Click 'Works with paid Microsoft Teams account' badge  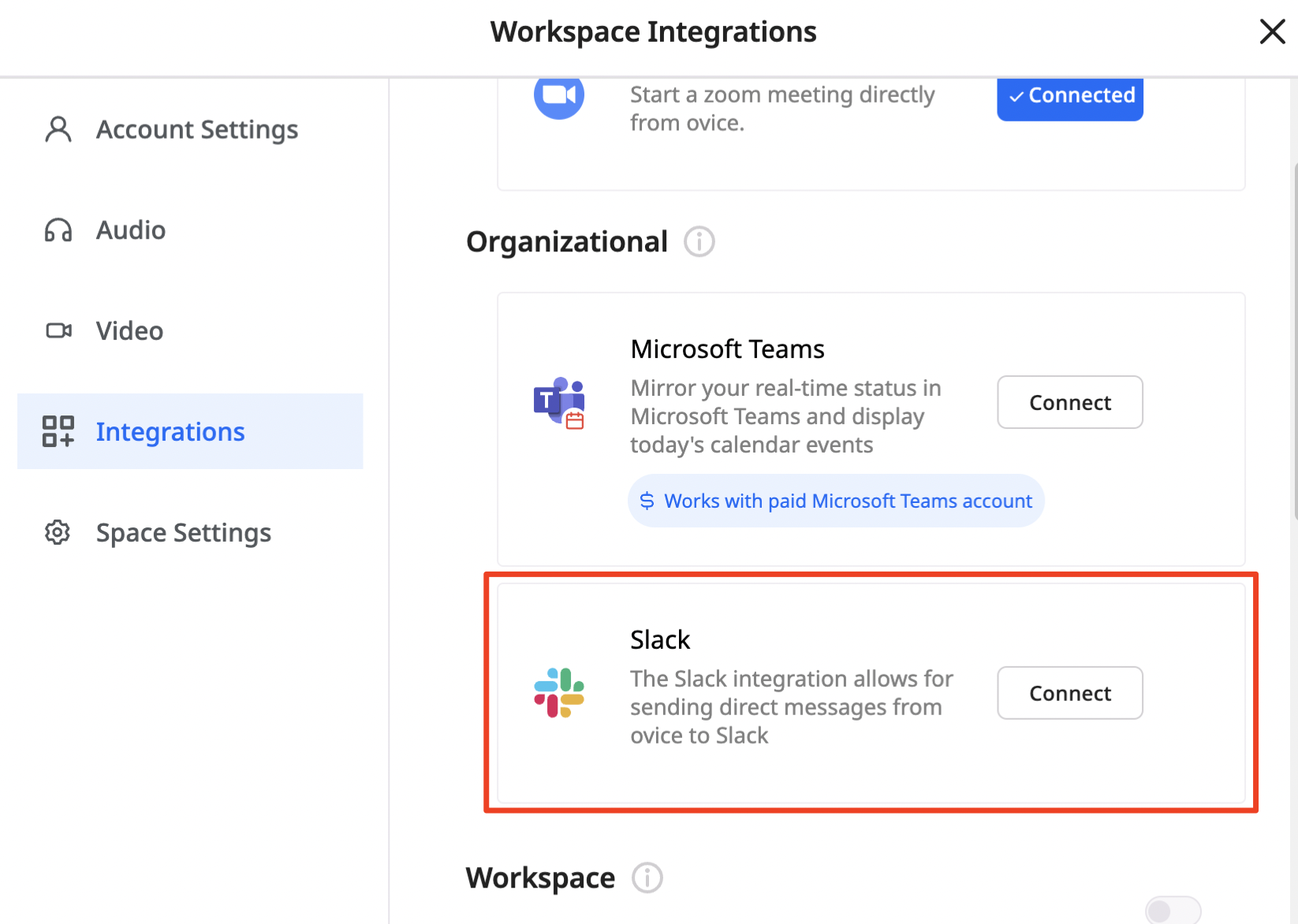836,501
